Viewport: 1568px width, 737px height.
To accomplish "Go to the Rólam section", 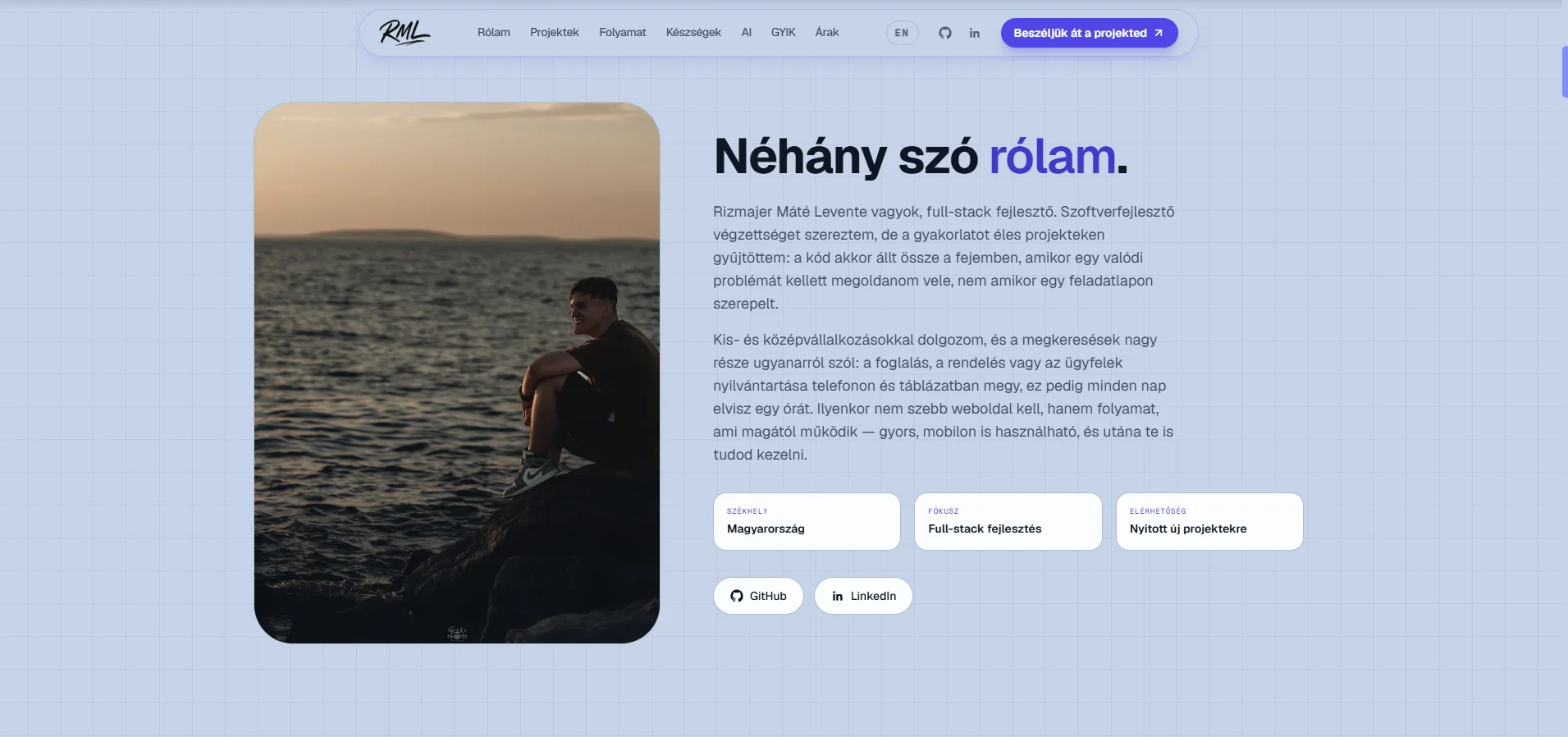I will pos(494,33).
